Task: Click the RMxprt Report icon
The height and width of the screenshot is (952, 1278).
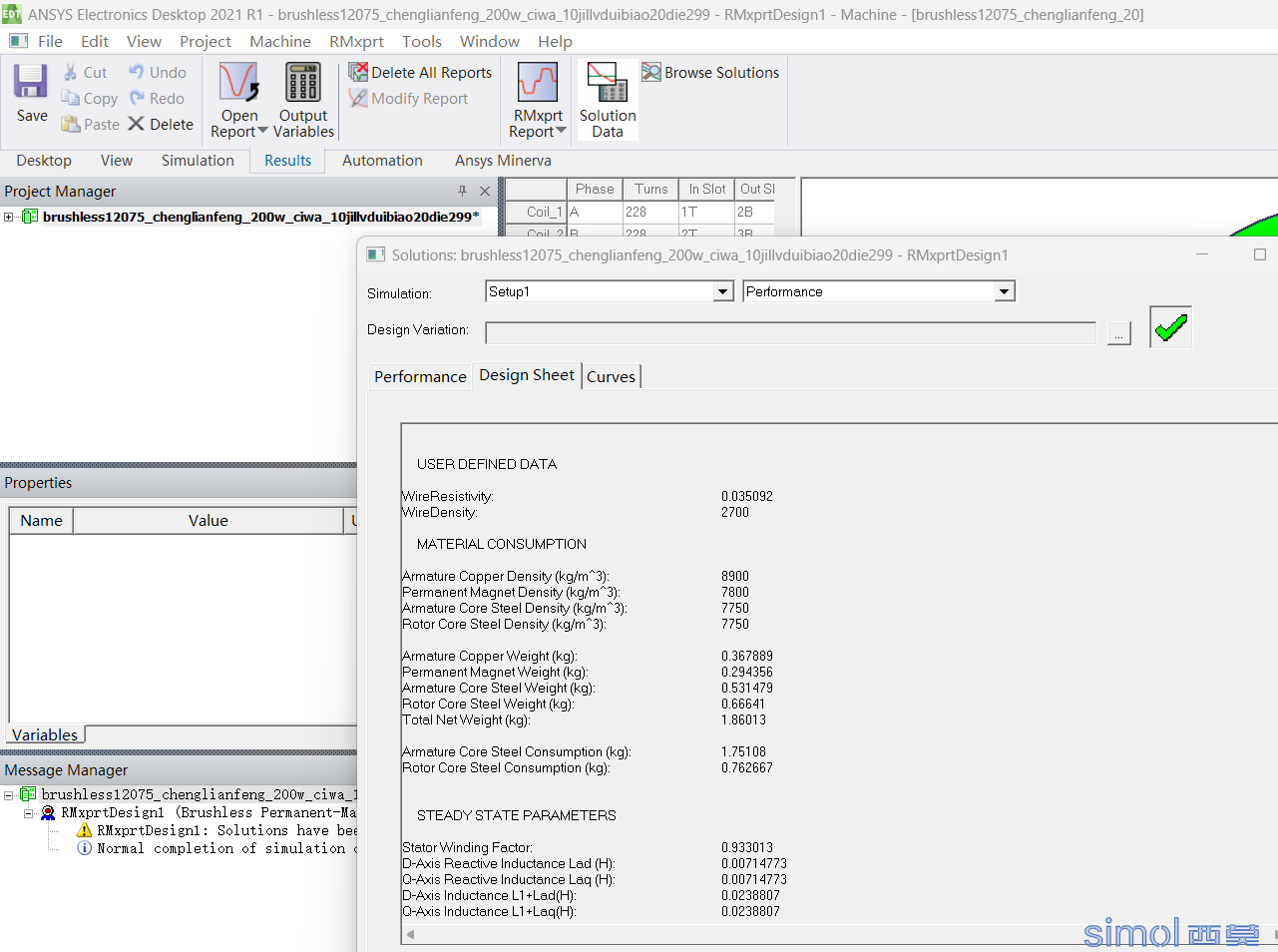Action: (x=538, y=82)
